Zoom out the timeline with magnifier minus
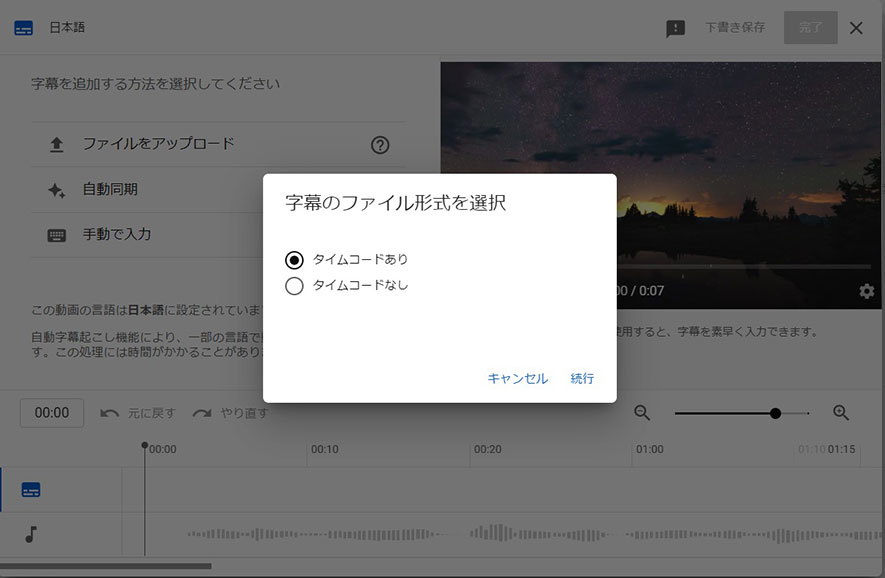This screenshot has height=578, width=885. pyautogui.click(x=642, y=413)
